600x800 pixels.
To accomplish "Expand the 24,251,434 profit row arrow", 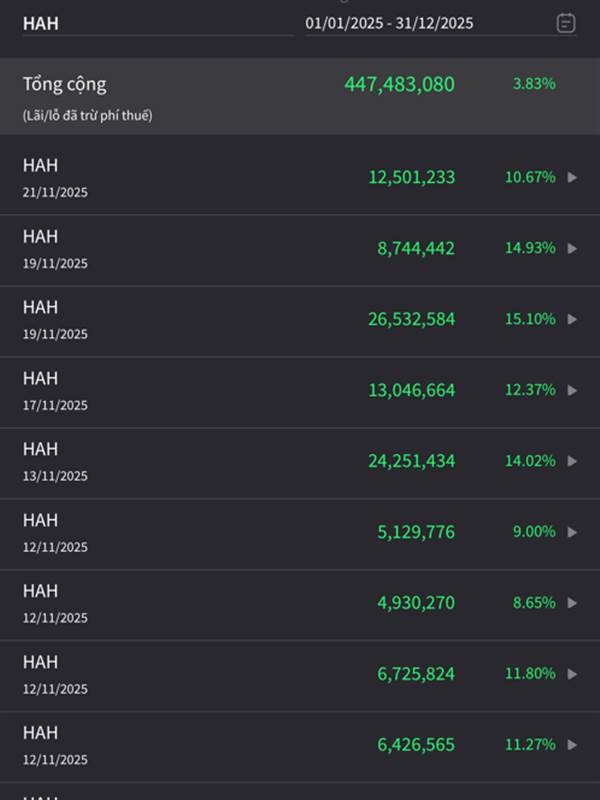I will pos(572,461).
